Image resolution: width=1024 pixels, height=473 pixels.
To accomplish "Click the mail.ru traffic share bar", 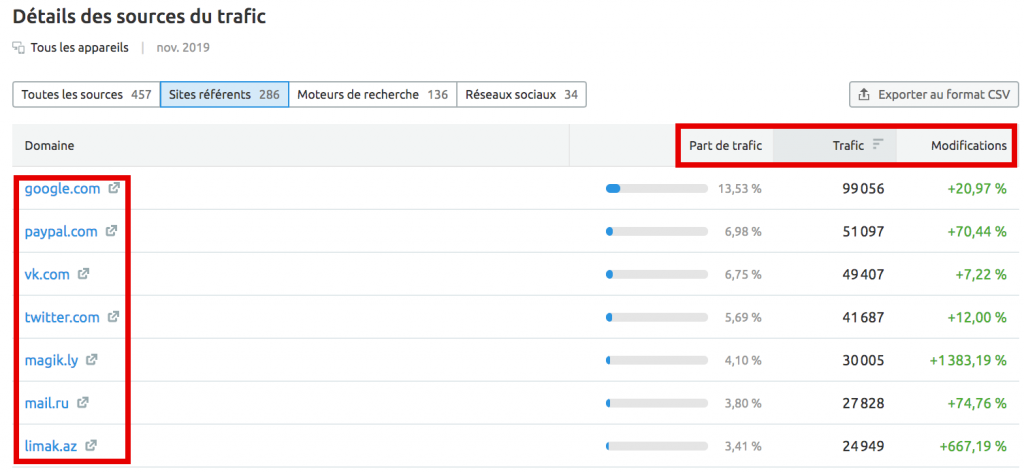I will click(x=656, y=403).
